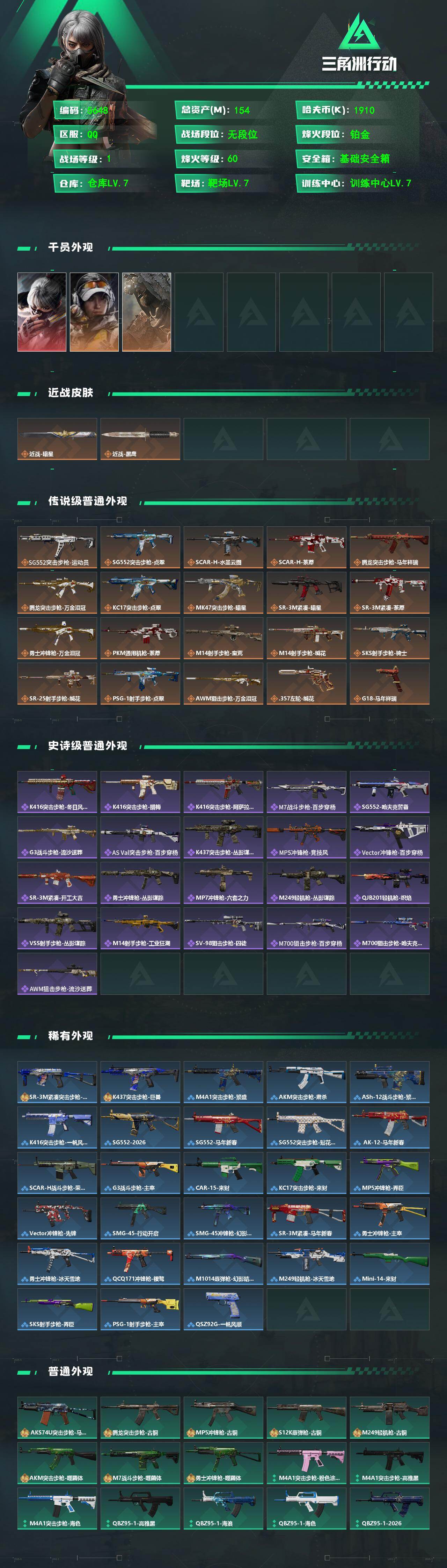Click the 安全箱 基础安全箱 info field
Viewport: 447px width, 1568px height.
tap(359, 159)
